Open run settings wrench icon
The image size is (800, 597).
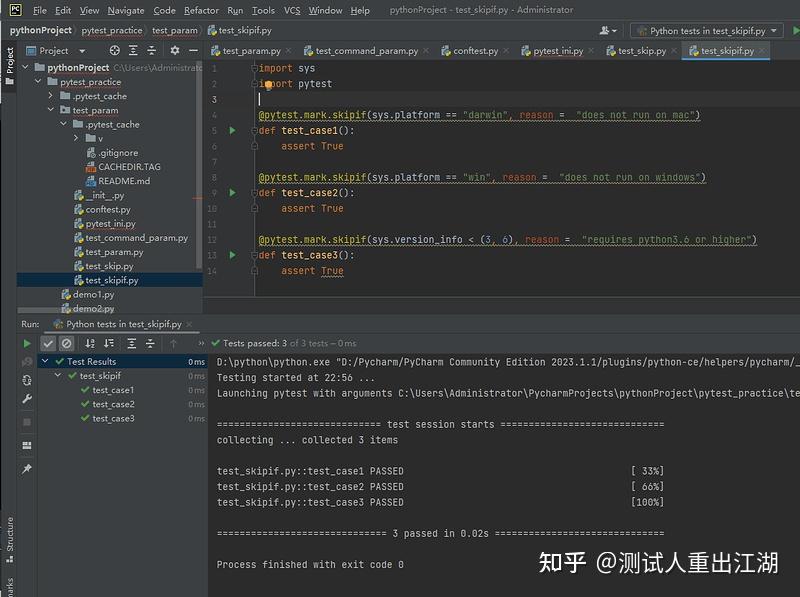27,399
